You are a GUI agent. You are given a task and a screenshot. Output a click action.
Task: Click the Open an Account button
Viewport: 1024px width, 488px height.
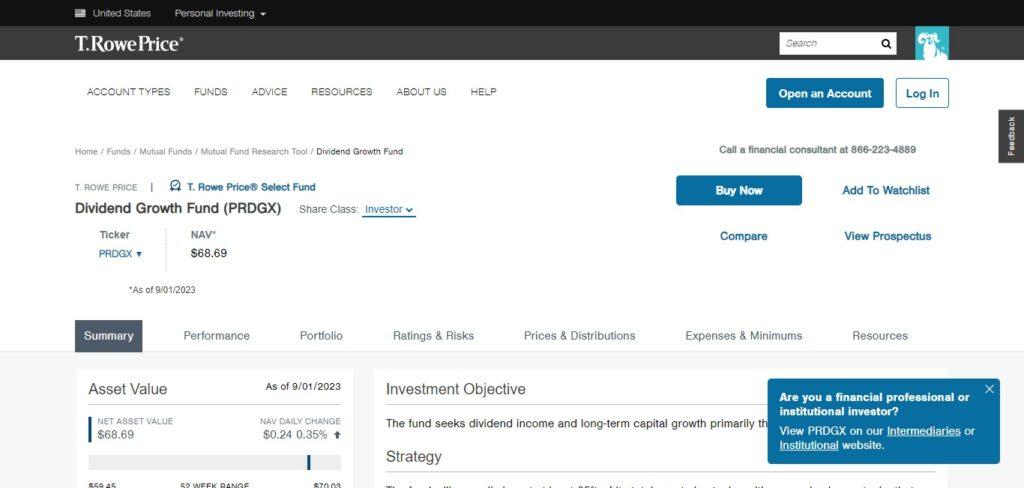pos(825,93)
